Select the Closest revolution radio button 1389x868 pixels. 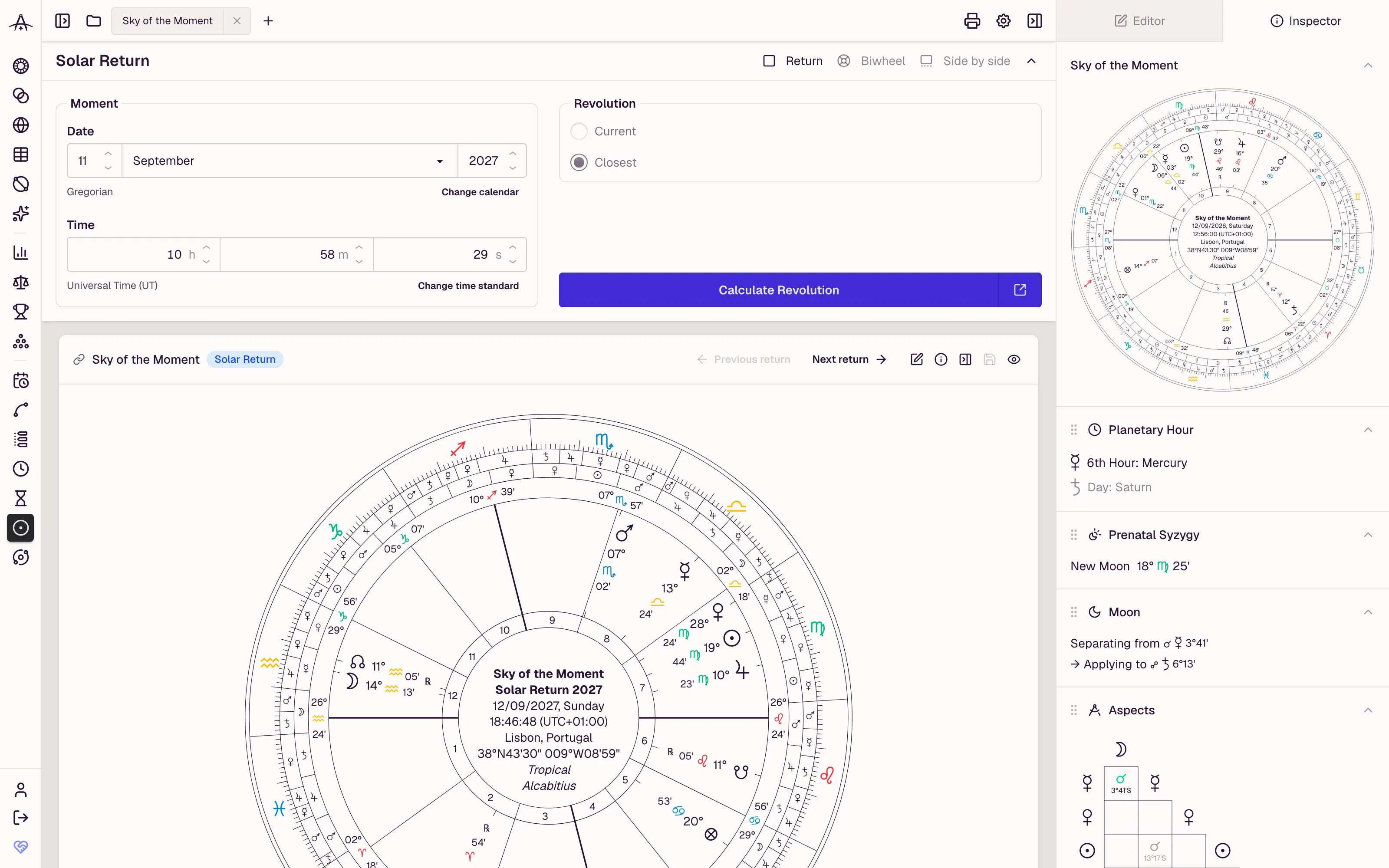(x=579, y=162)
